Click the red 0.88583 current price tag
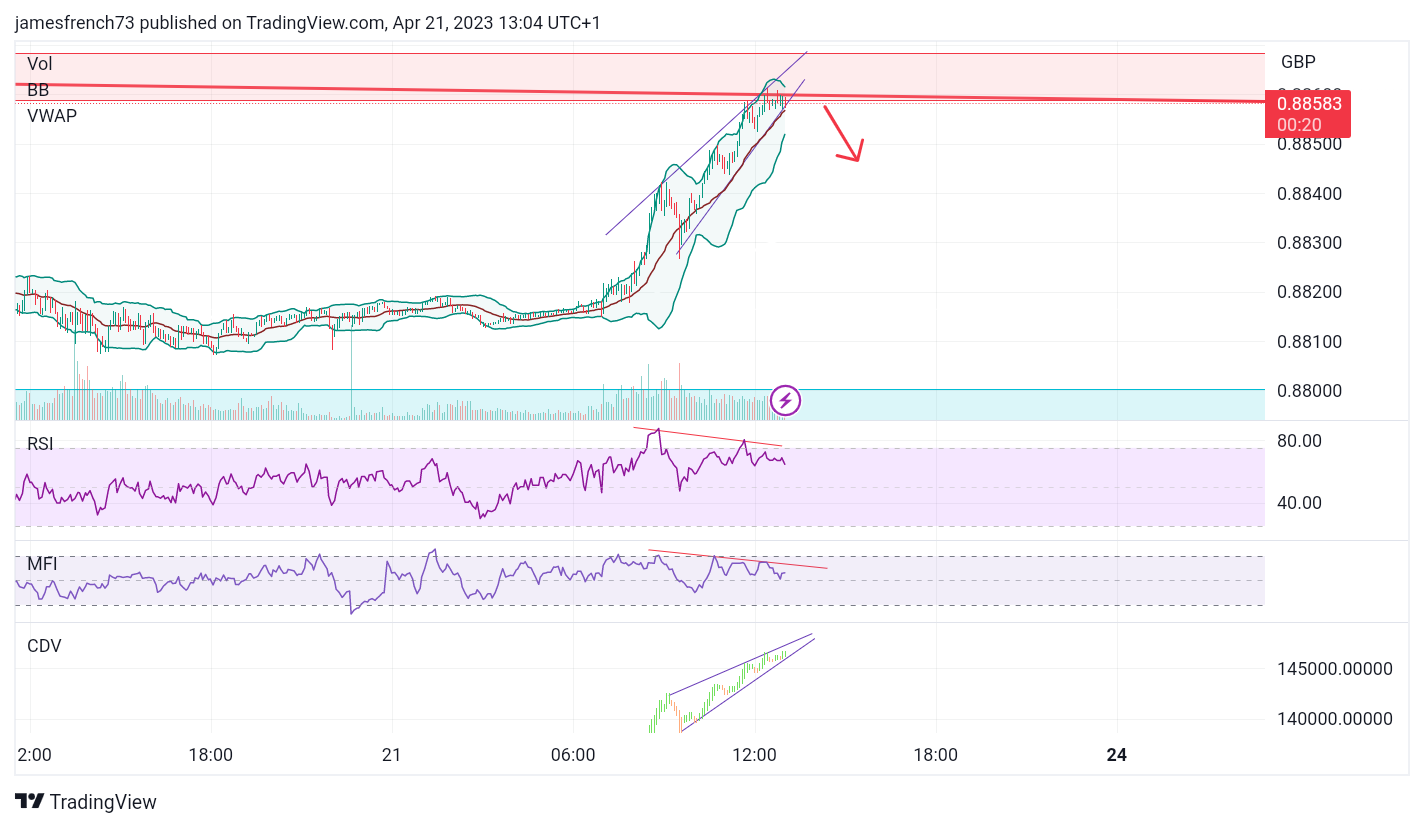The width and height of the screenshot is (1424, 828). (x=1308, y=113)
